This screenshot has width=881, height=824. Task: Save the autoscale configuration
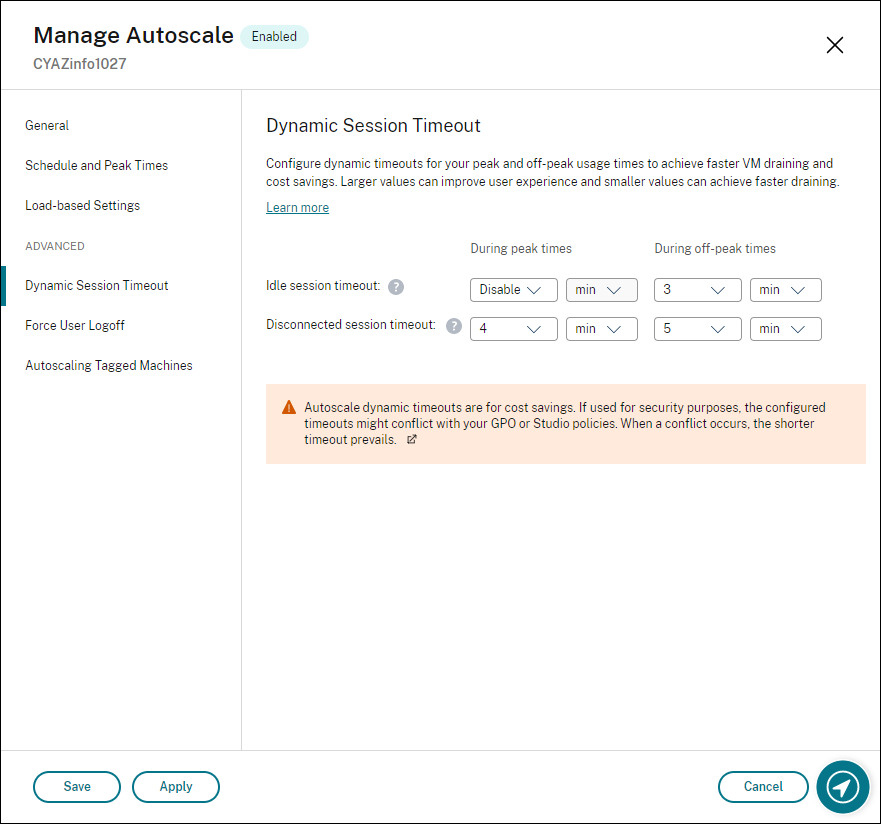coord(77,787)
